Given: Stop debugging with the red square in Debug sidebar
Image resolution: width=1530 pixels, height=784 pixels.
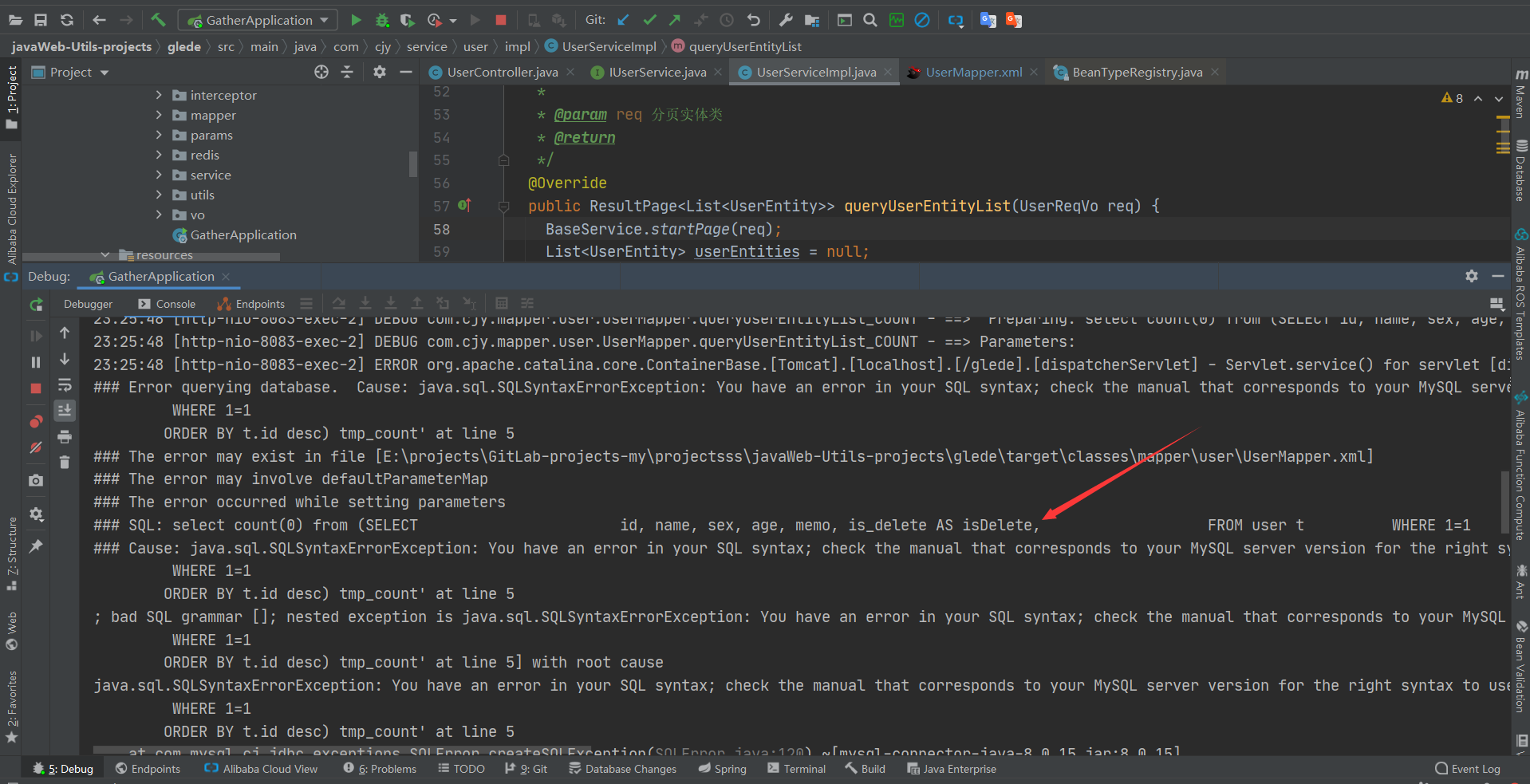Looking at the screenshot, I should [x=36, y=388].
